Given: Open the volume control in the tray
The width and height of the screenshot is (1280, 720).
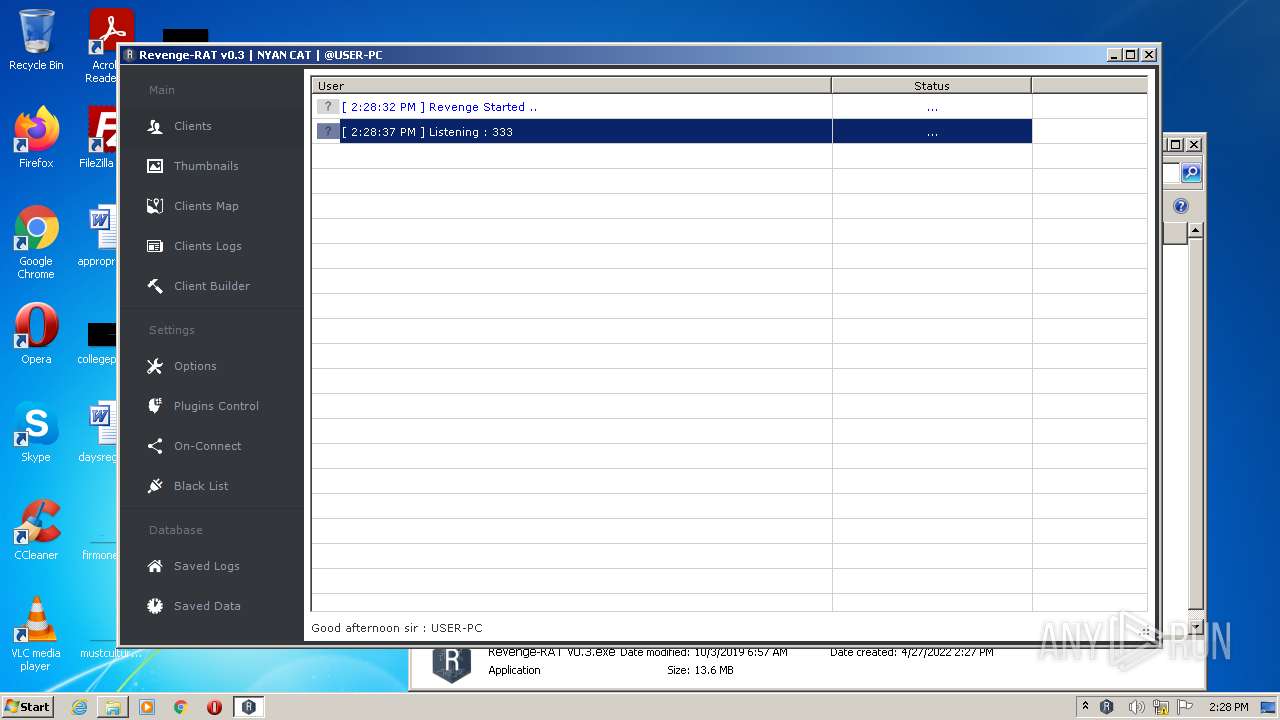Looking at the screenshot, I should (x=1135, y=707).
